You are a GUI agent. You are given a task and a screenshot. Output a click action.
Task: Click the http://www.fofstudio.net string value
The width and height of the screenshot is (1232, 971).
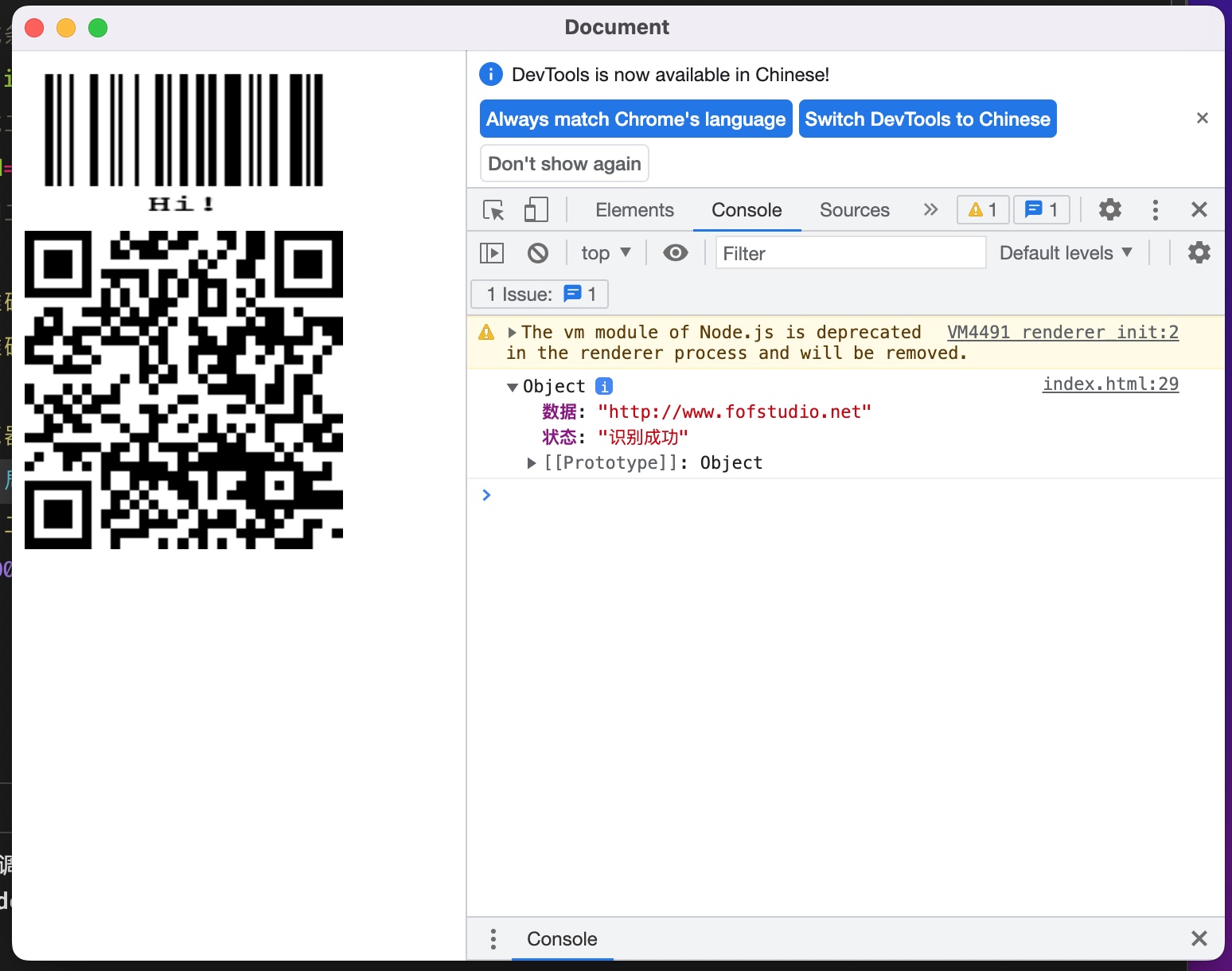pyautogui.click(x=734, y=412)
